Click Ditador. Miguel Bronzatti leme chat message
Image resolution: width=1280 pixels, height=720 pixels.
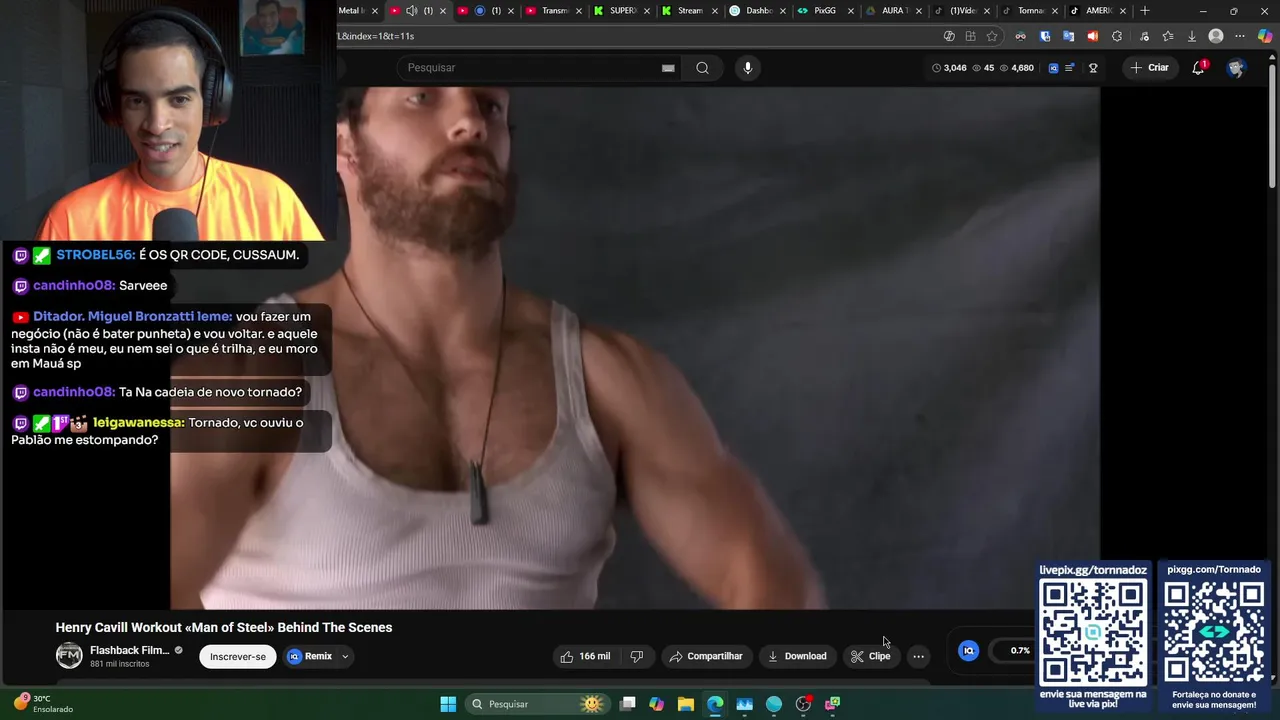coord(170,341)
